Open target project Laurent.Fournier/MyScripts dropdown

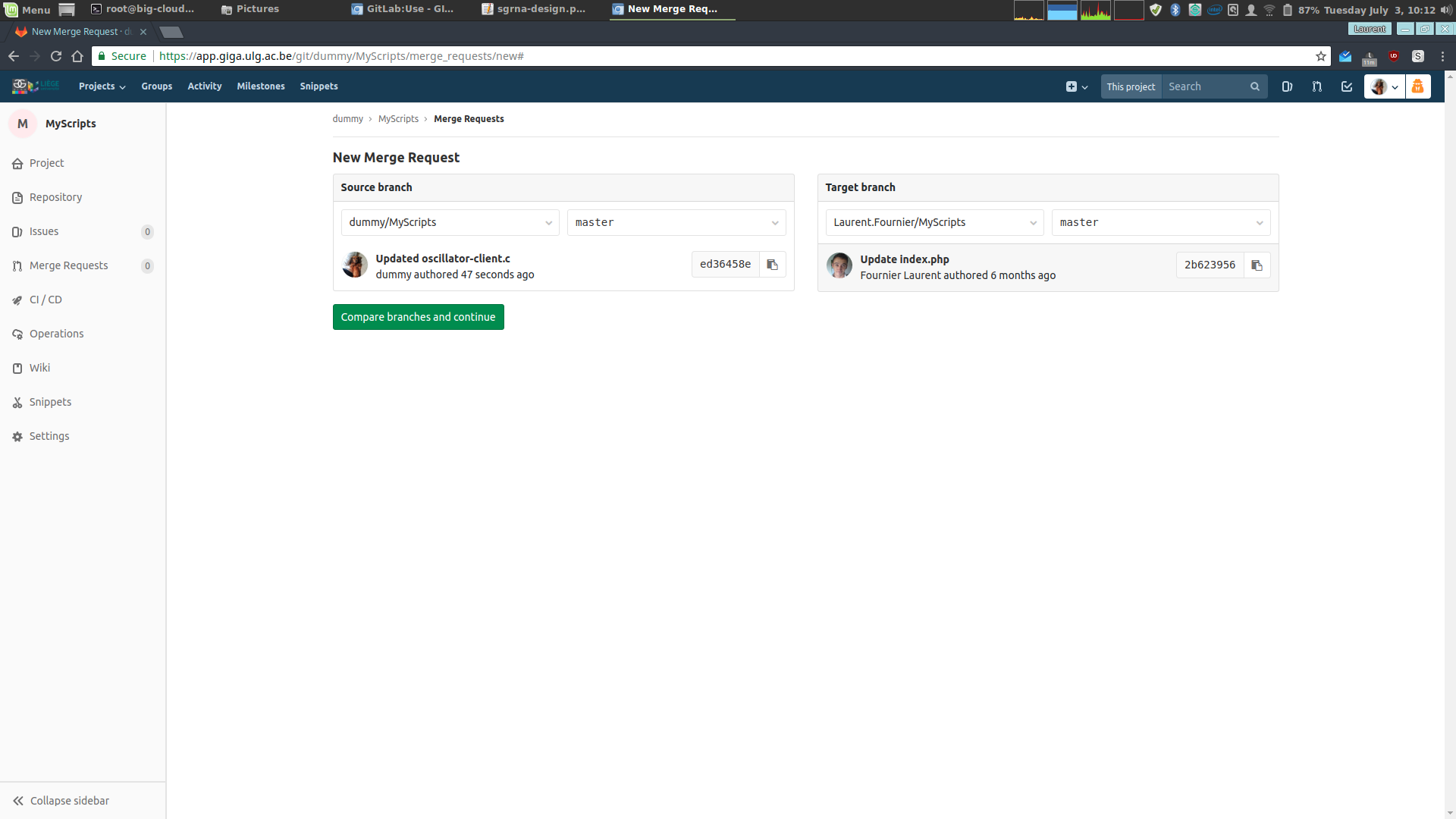point(934,222)
